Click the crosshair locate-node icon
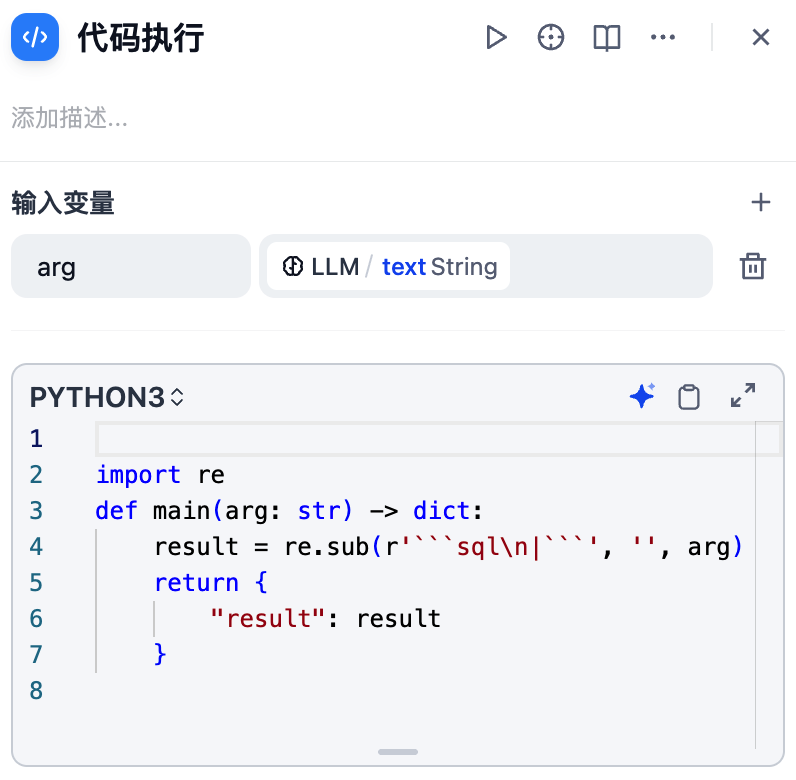796x780 pixels. pyautogui.click(x=551, y=38)
